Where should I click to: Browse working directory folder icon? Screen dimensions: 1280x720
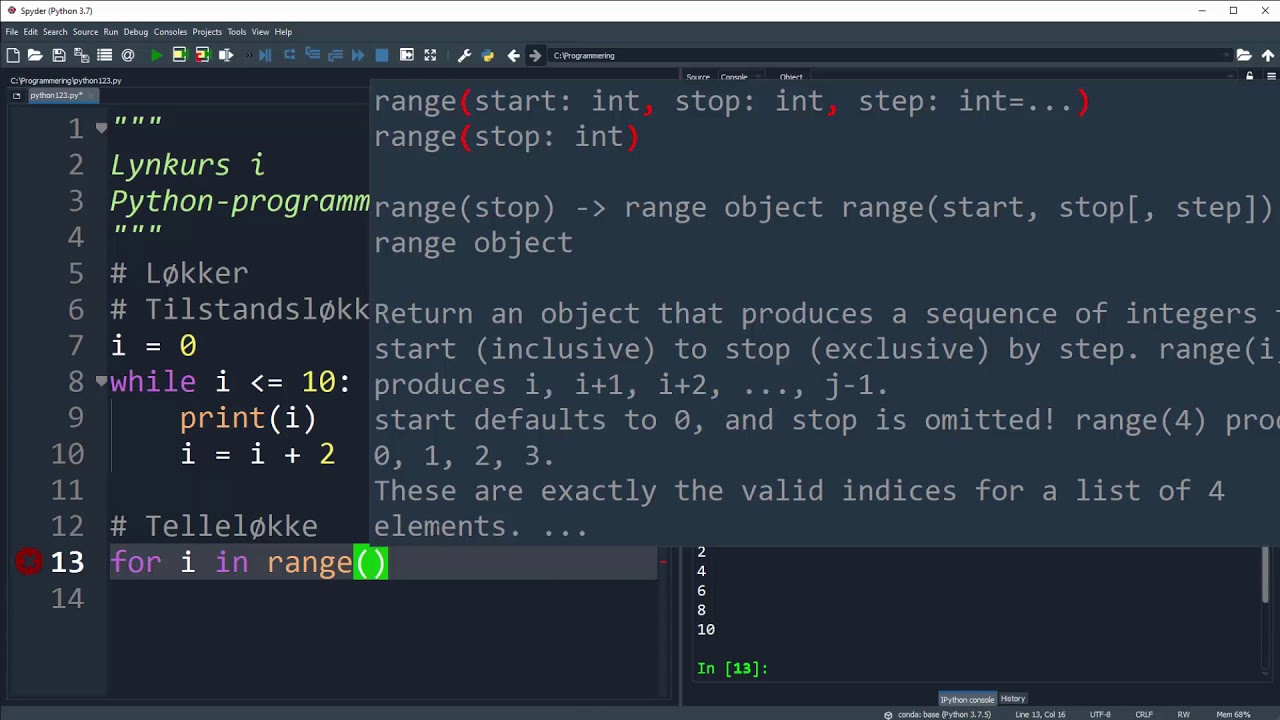[x=1244, y=55]
